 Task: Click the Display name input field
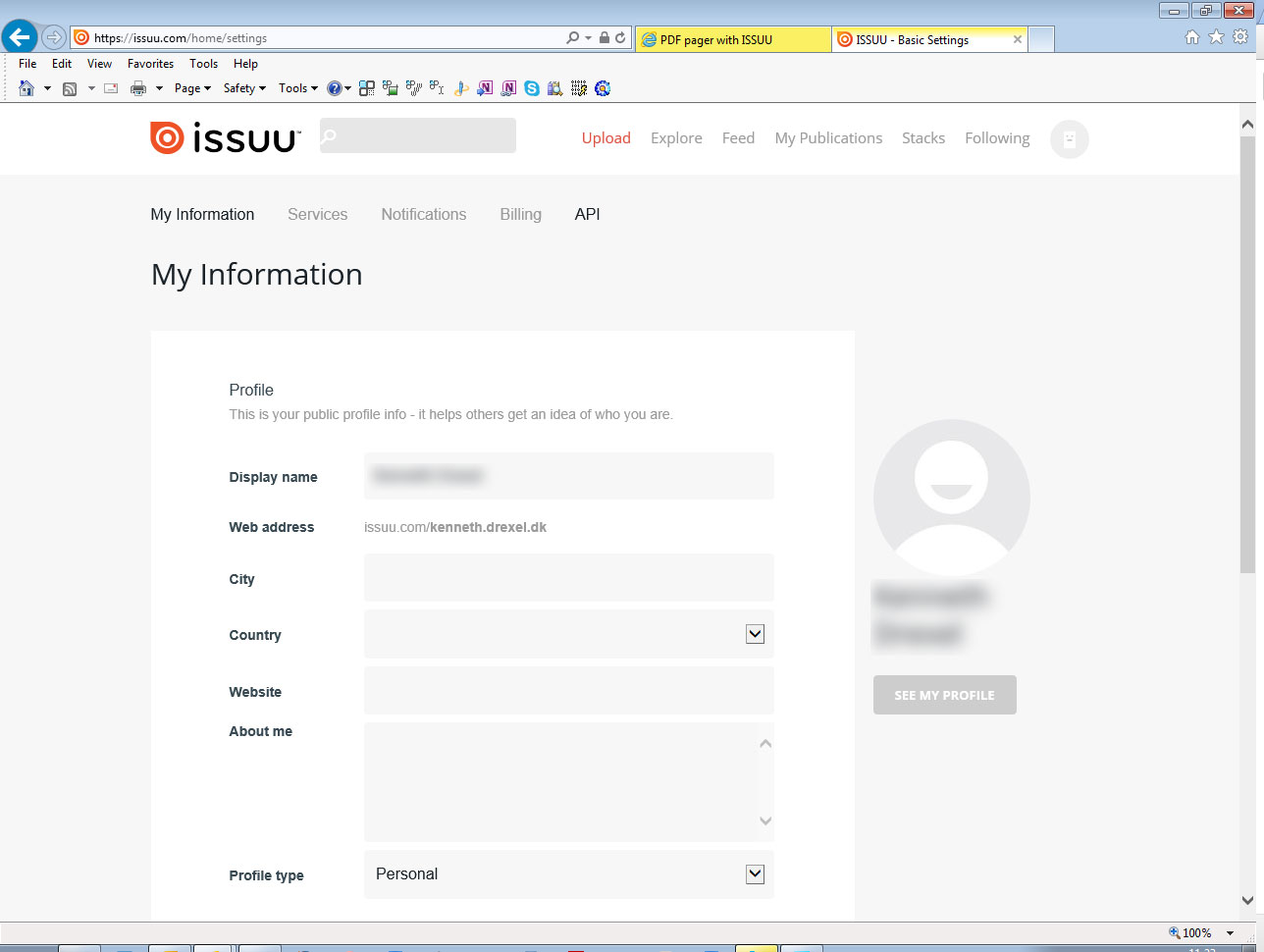(569, 476)
